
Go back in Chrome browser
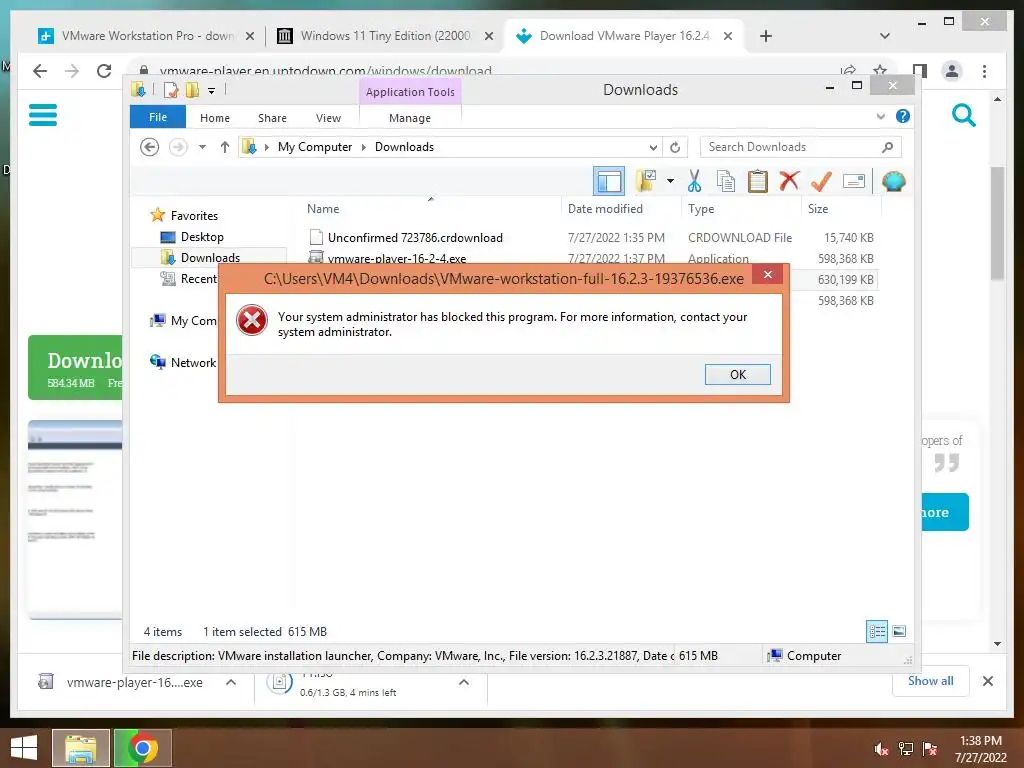pyautogui.click(x=40, y=71)
